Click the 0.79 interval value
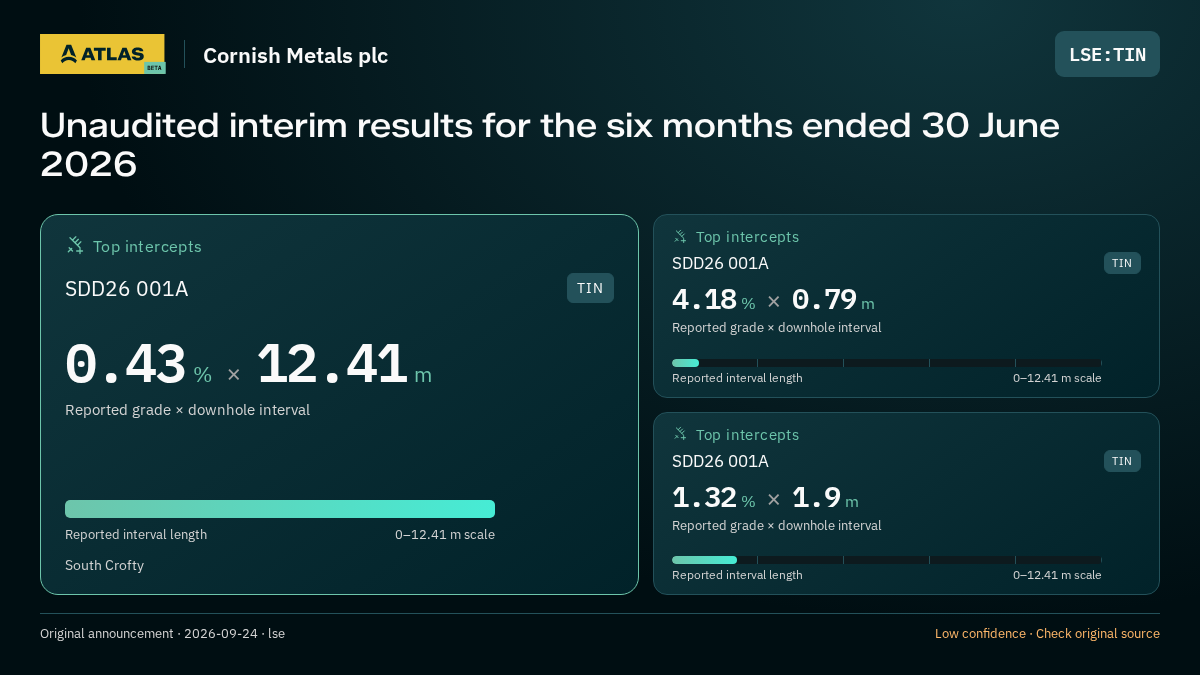The width and height of the screenshot is (1200, 675). pos(824,299)
